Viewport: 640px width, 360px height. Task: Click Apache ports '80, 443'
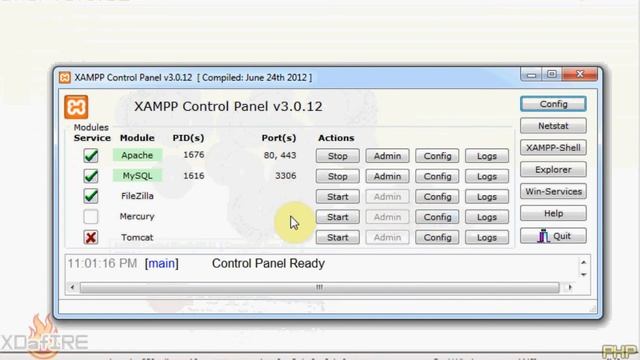pyautogui.click(x=280, y=155)
